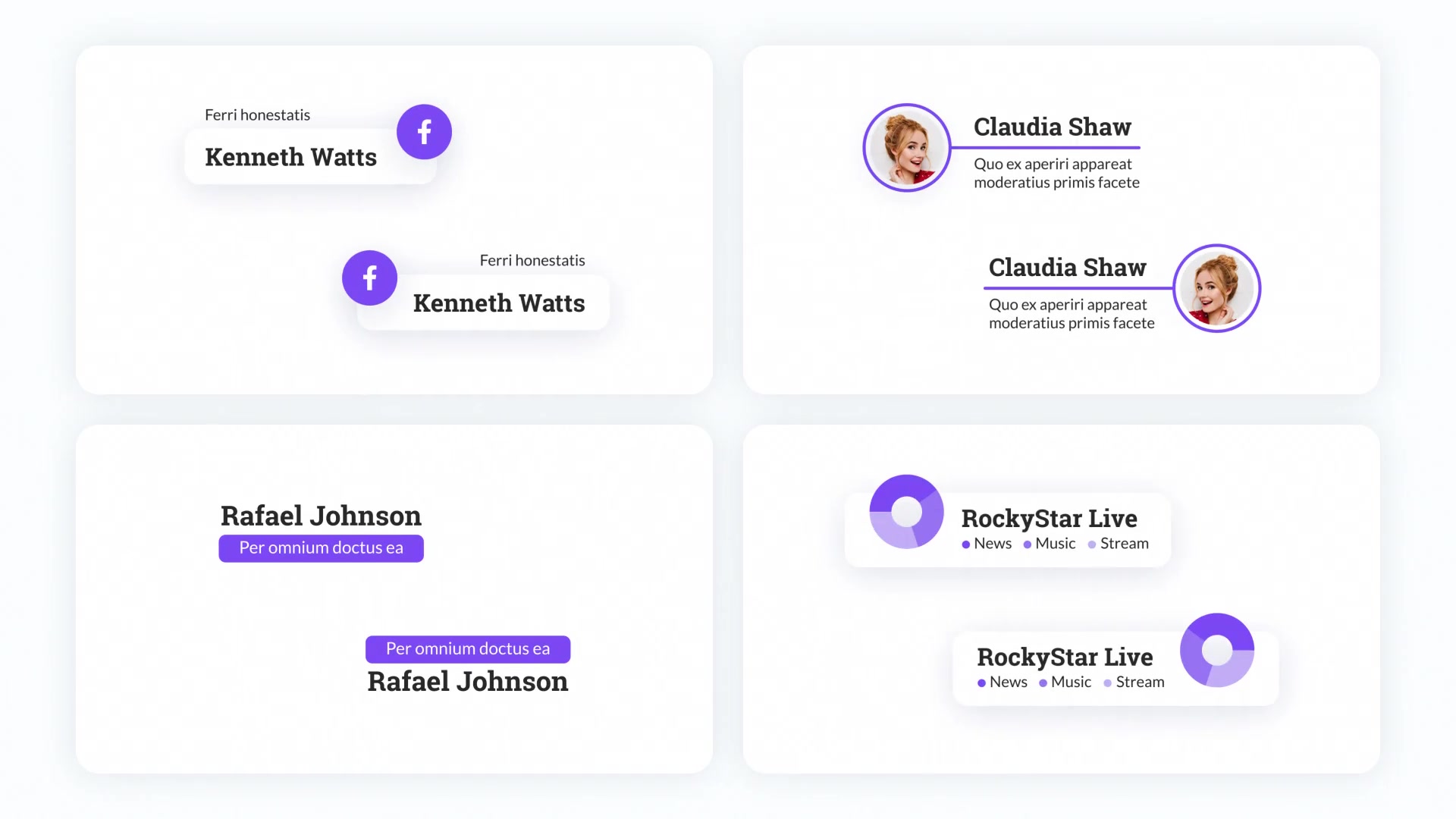Click the lower Kenneth Watts name card
This screenshot has width=1456, height=819.
(x=483, y=302)
